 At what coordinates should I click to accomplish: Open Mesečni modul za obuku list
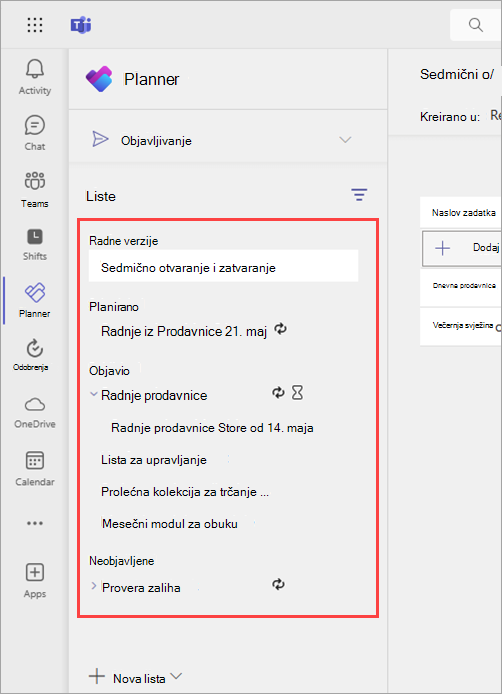tap(170, 524)
